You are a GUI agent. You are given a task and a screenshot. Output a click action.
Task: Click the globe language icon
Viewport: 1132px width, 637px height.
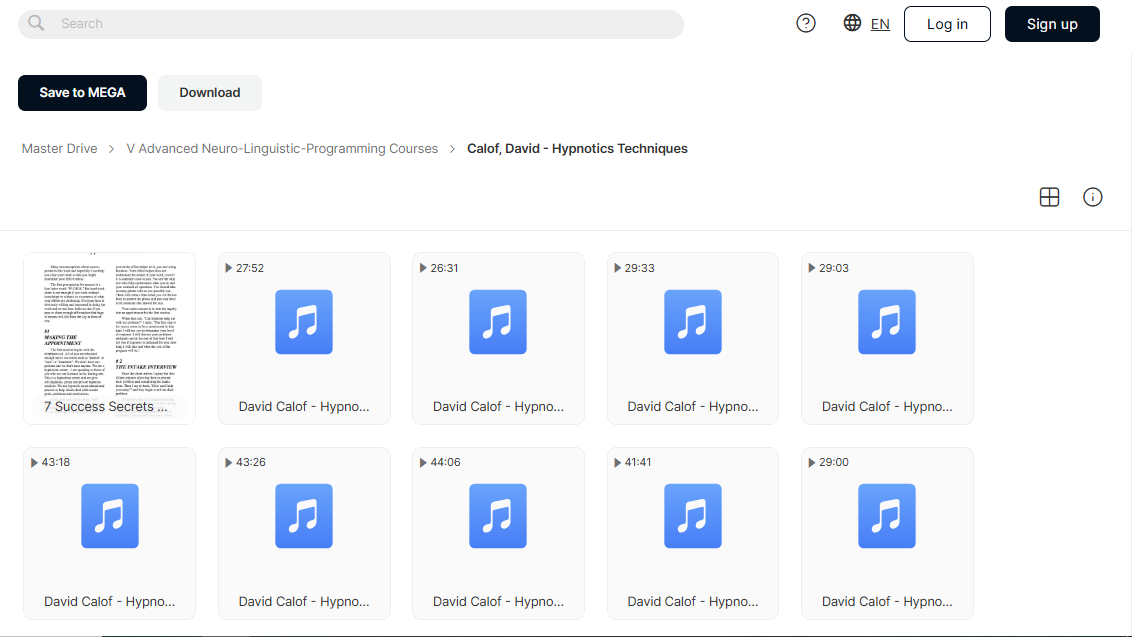[x=852, y=23]
